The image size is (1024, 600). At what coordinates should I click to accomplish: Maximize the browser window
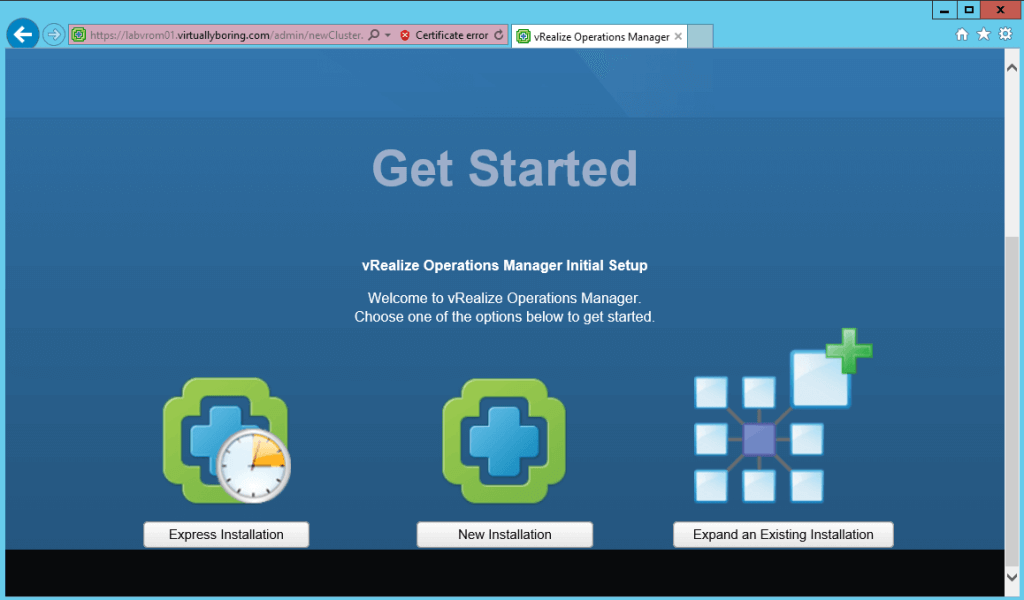(969, 10)
